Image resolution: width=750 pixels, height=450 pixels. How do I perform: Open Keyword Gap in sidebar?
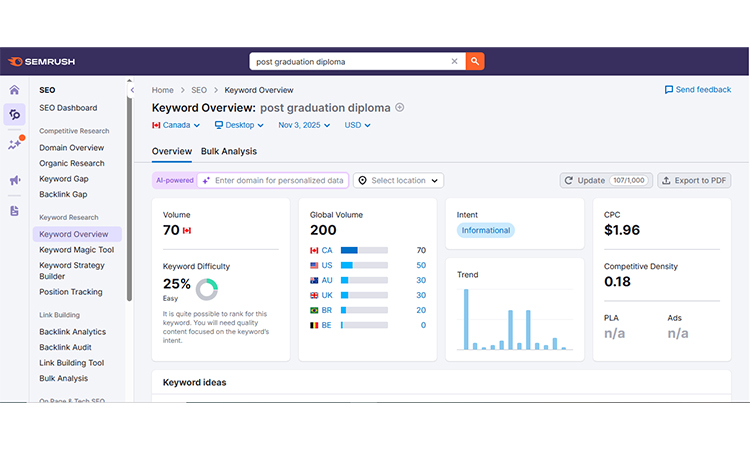(x=64, y=179)
